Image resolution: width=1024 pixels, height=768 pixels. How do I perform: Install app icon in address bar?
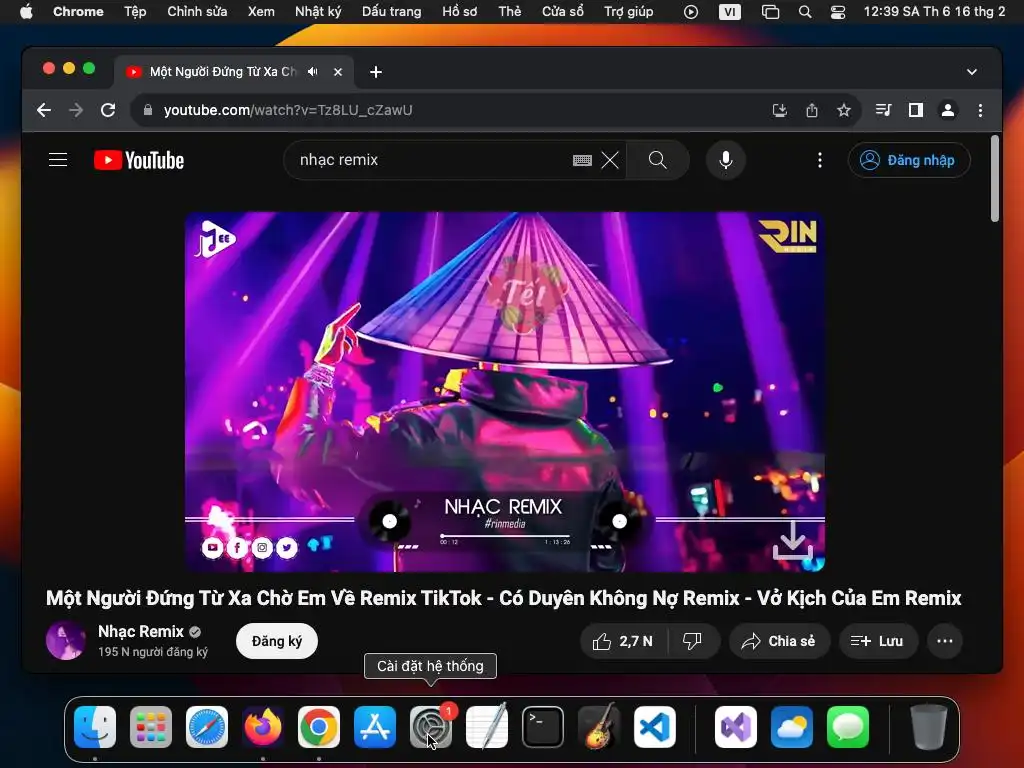click(779, 110)
